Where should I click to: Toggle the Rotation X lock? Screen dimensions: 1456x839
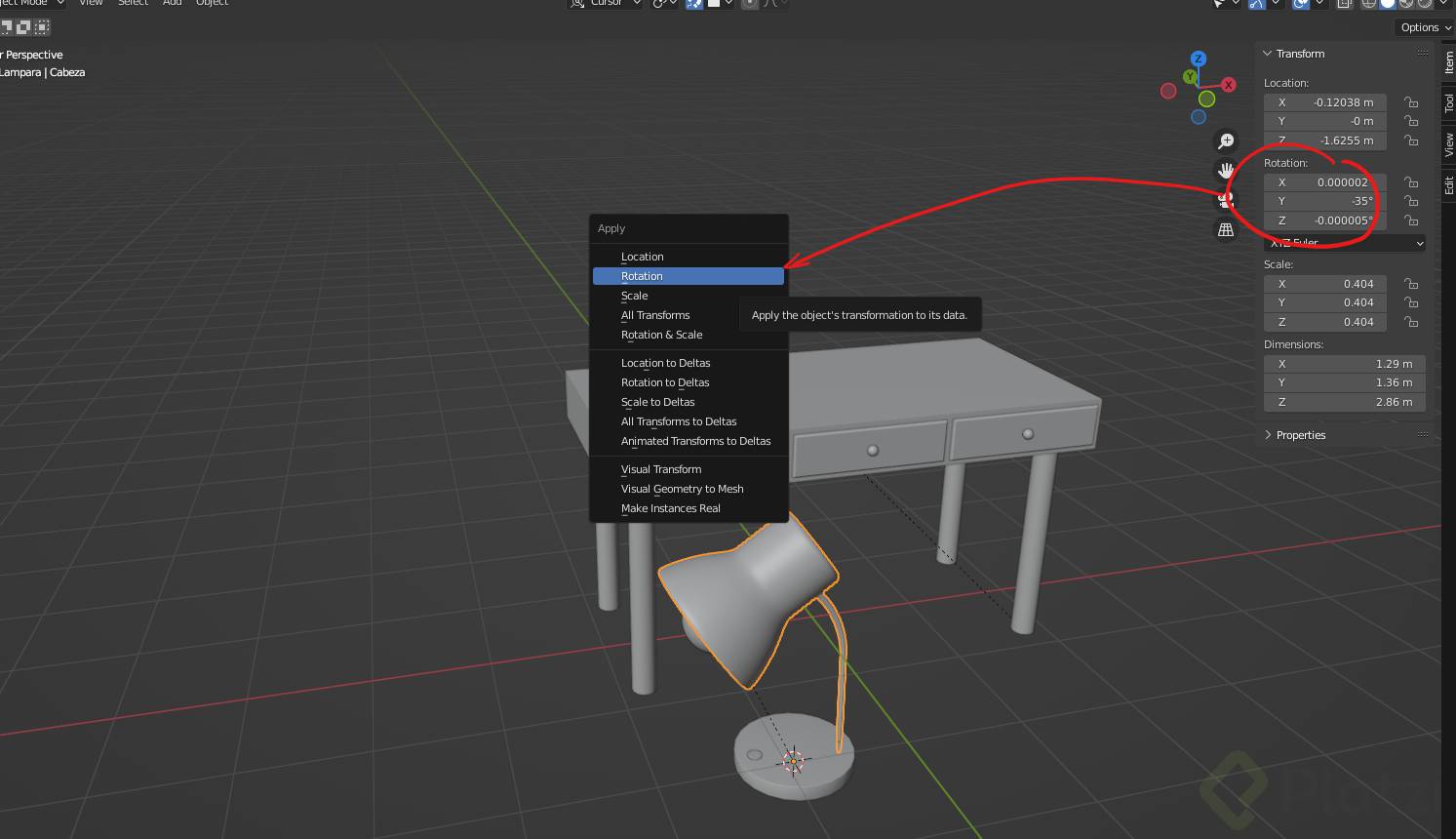(x=1410, y=182)
